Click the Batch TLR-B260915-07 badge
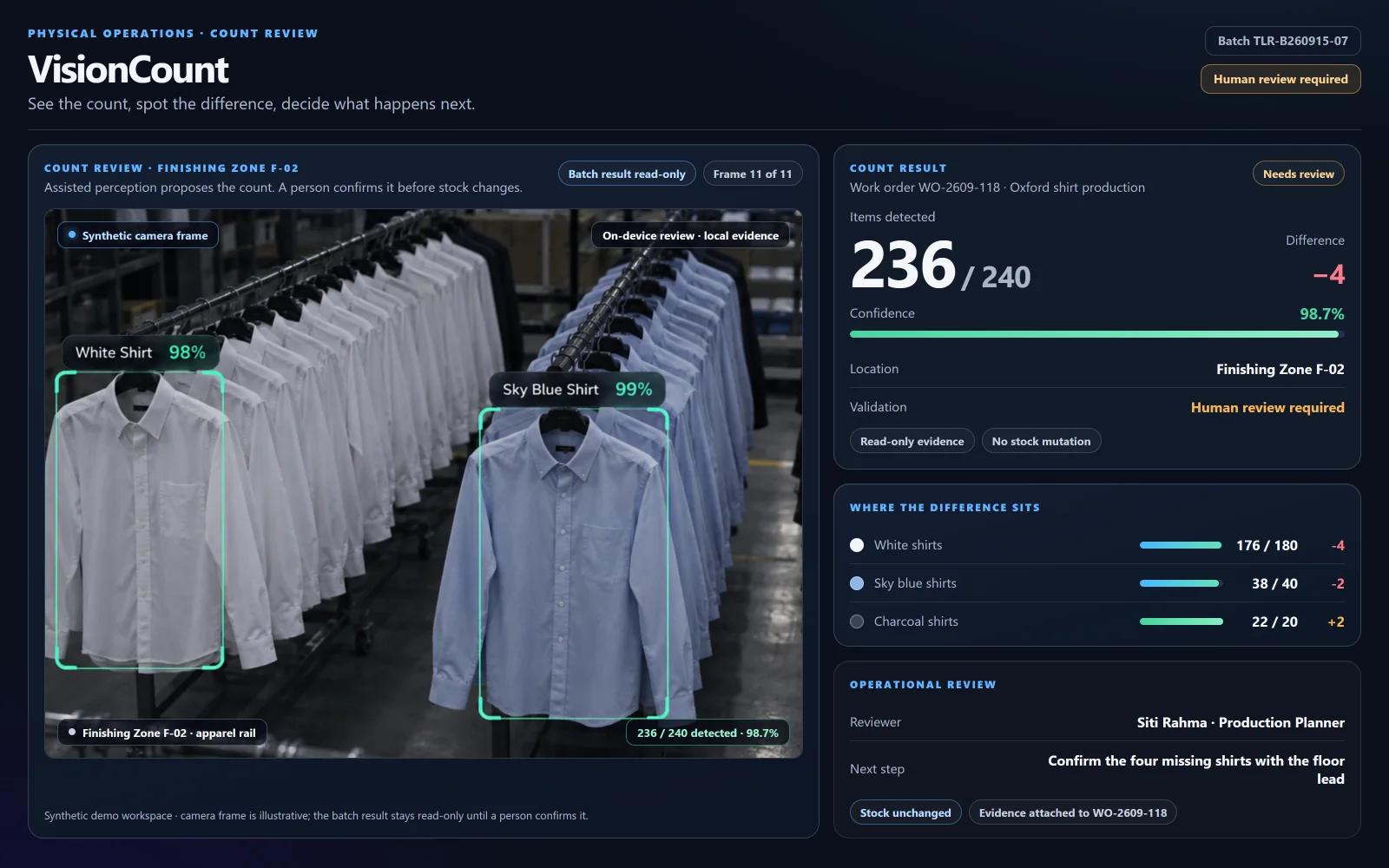This screenshot has width=1389, height=868. (1282, 41)
